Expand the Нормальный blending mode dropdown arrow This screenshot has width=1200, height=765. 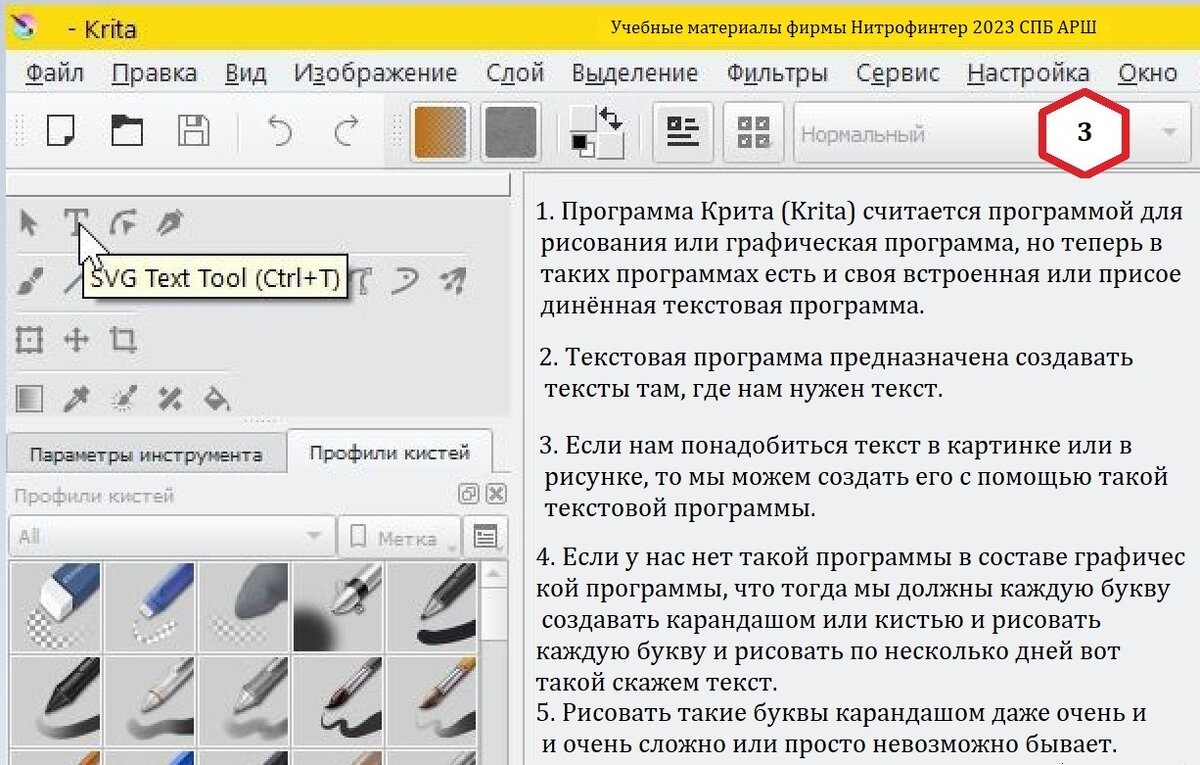(x=1169, y=133)
